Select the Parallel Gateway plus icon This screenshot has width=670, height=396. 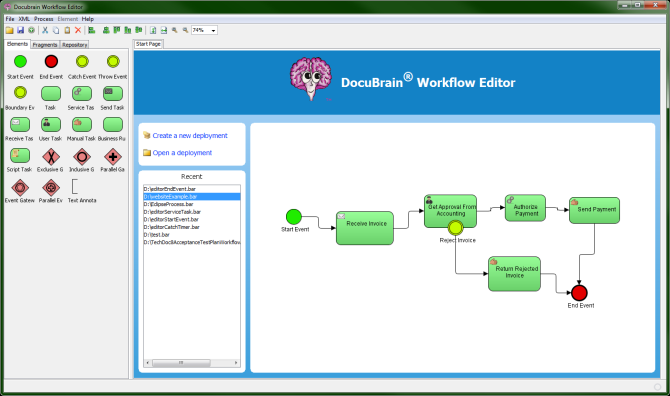113,157
